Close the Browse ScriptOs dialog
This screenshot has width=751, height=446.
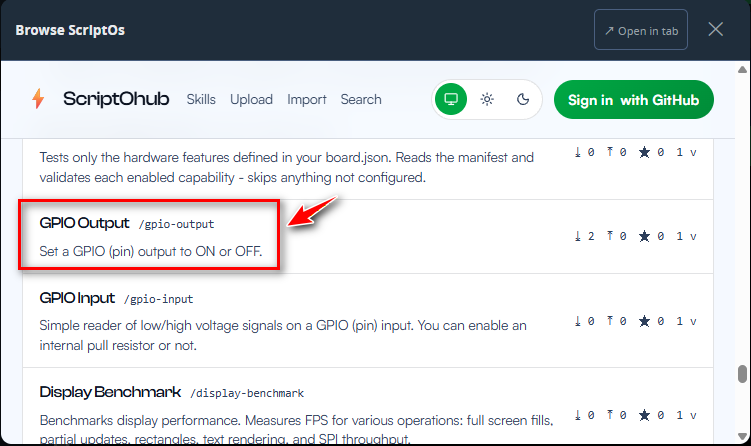[716, 29]
